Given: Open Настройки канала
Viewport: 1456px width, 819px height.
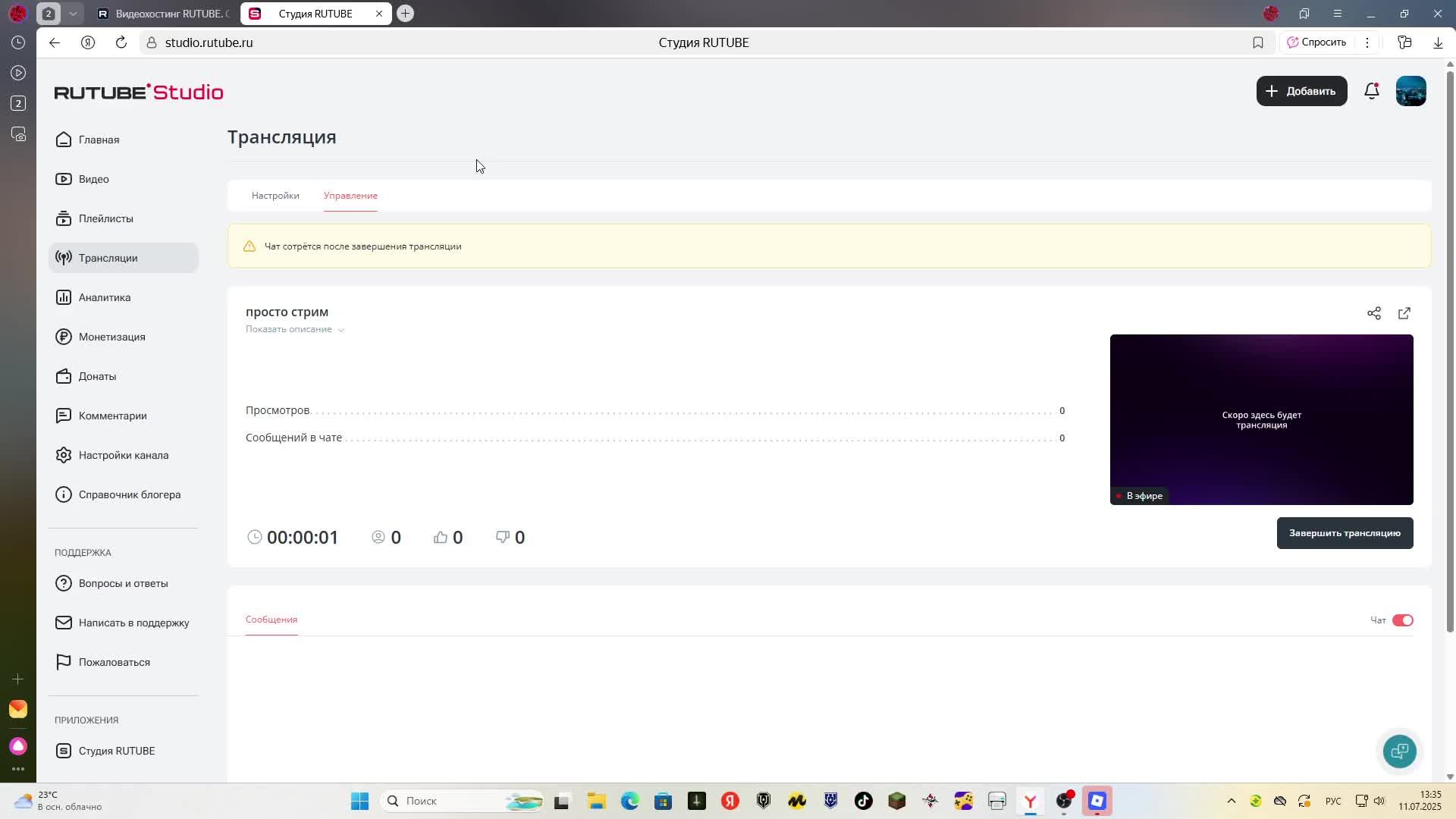Looking at the screenshot, I should [x=123, y=455].
